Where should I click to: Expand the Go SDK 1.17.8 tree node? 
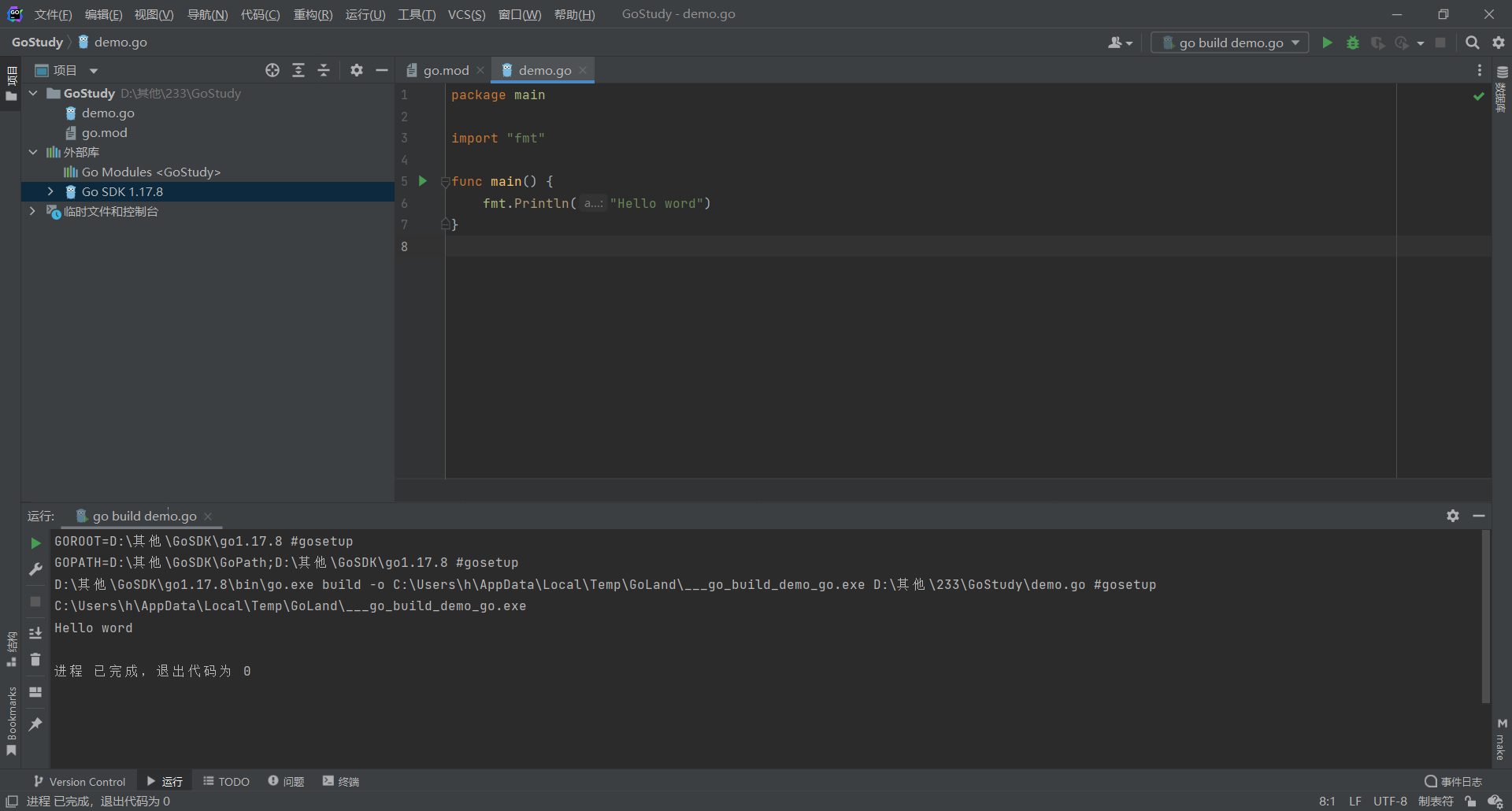pos(50,191)
